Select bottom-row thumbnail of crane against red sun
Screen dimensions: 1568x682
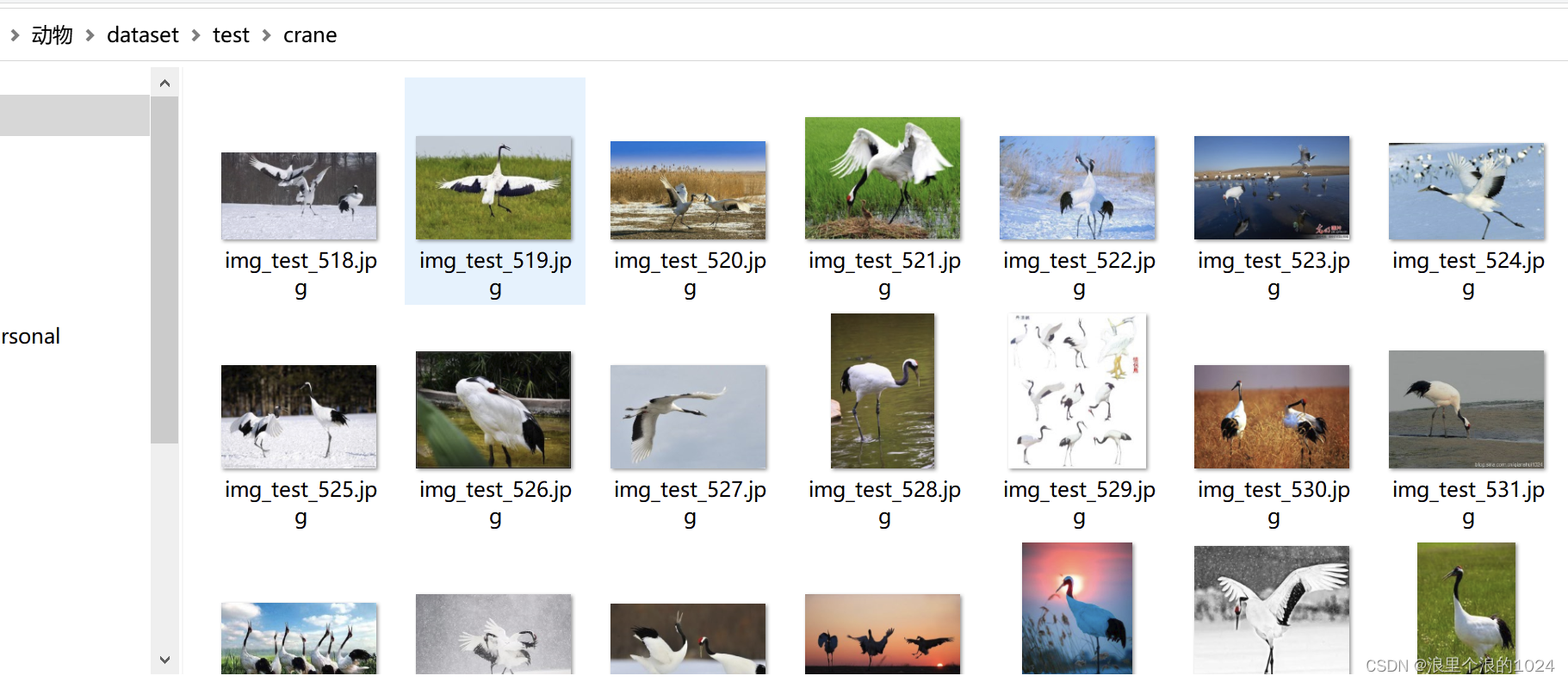tap(1077, 608)
